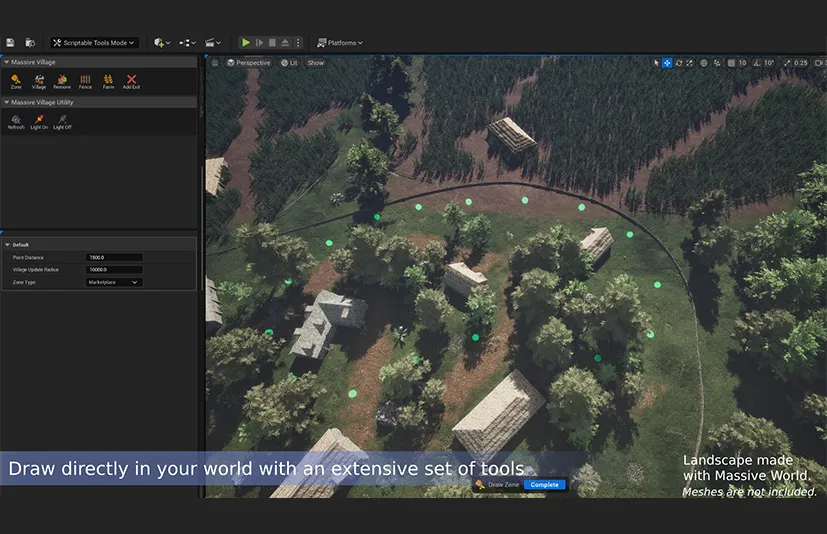The height and width of the screenshot is (534, 827).
Task: Activate the scale gizmo mode
Action: coord(689,63)
